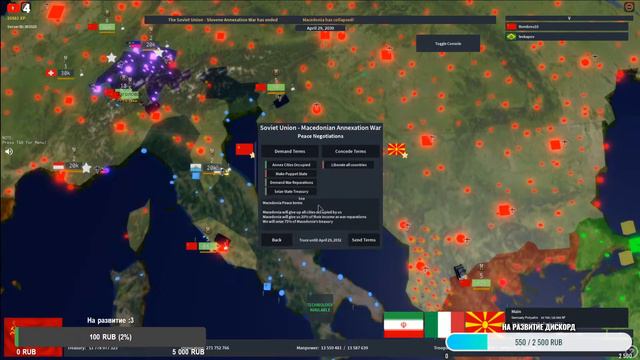Click the Macedonia has collapsed news message
Viewport: 640px width, 360px height.
(x=328, y=20)
